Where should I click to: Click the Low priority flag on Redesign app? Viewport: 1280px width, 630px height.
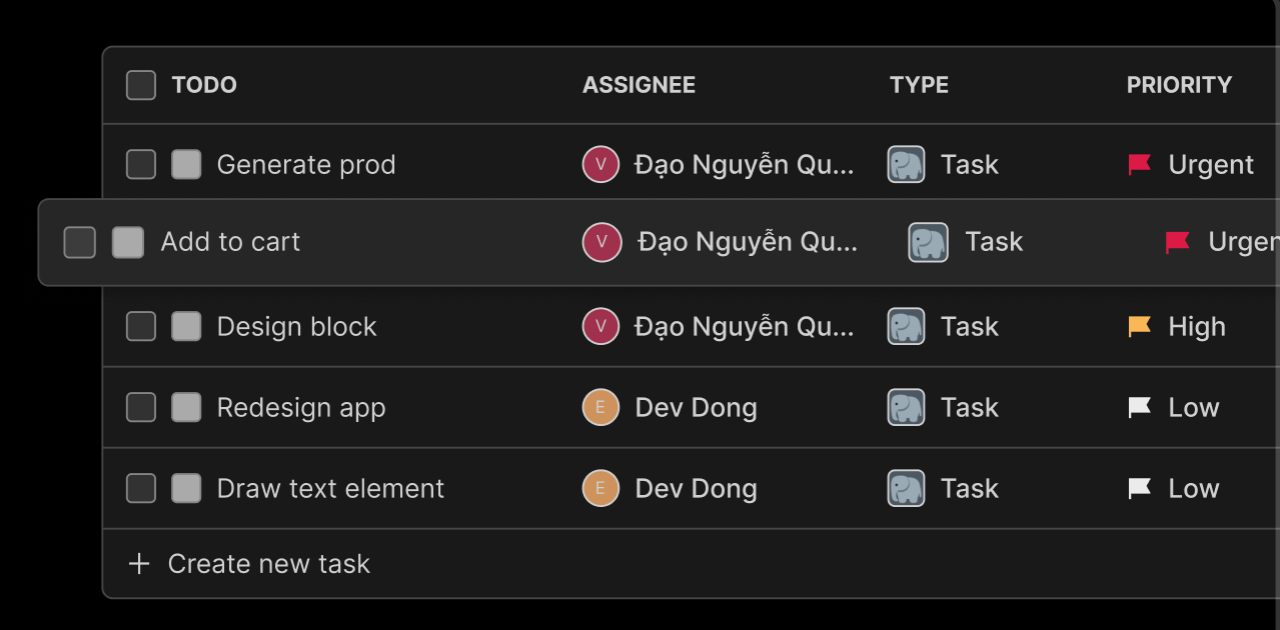(x=1138, y=407)
